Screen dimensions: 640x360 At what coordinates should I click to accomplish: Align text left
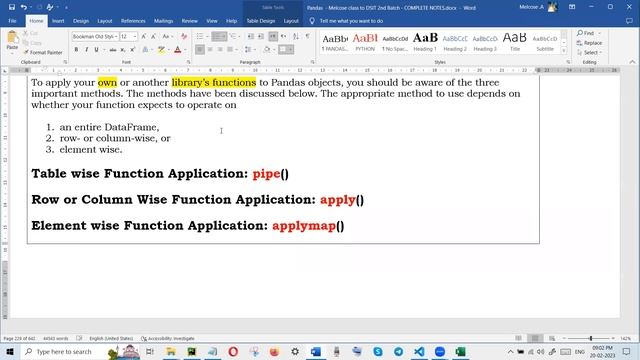tap(200, 49)
